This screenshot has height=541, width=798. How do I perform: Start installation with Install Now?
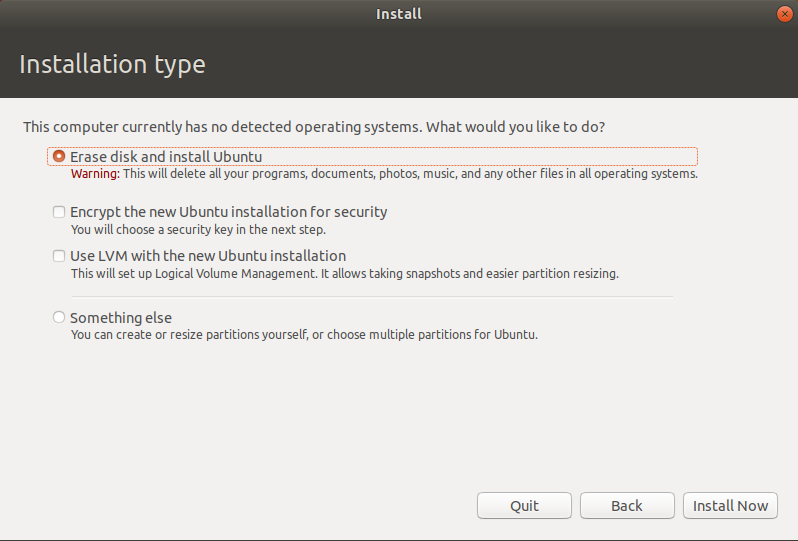pos(730,505)
